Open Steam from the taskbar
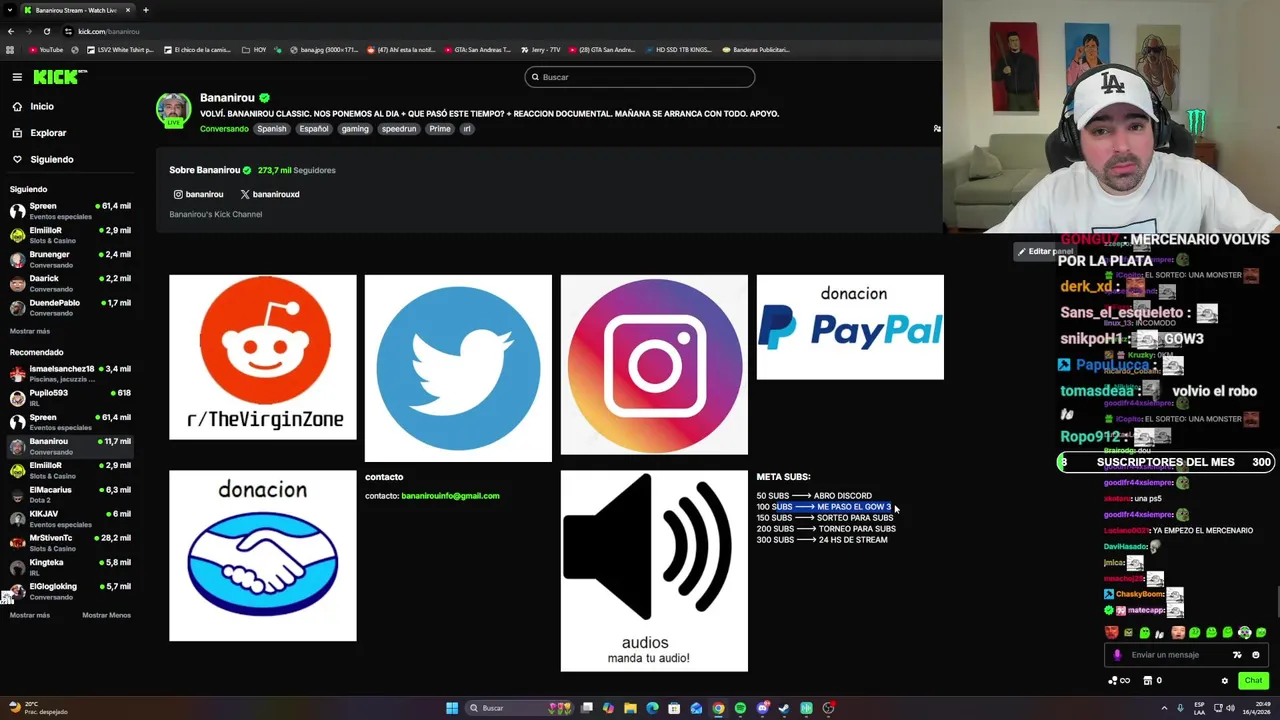 [784, 708]
